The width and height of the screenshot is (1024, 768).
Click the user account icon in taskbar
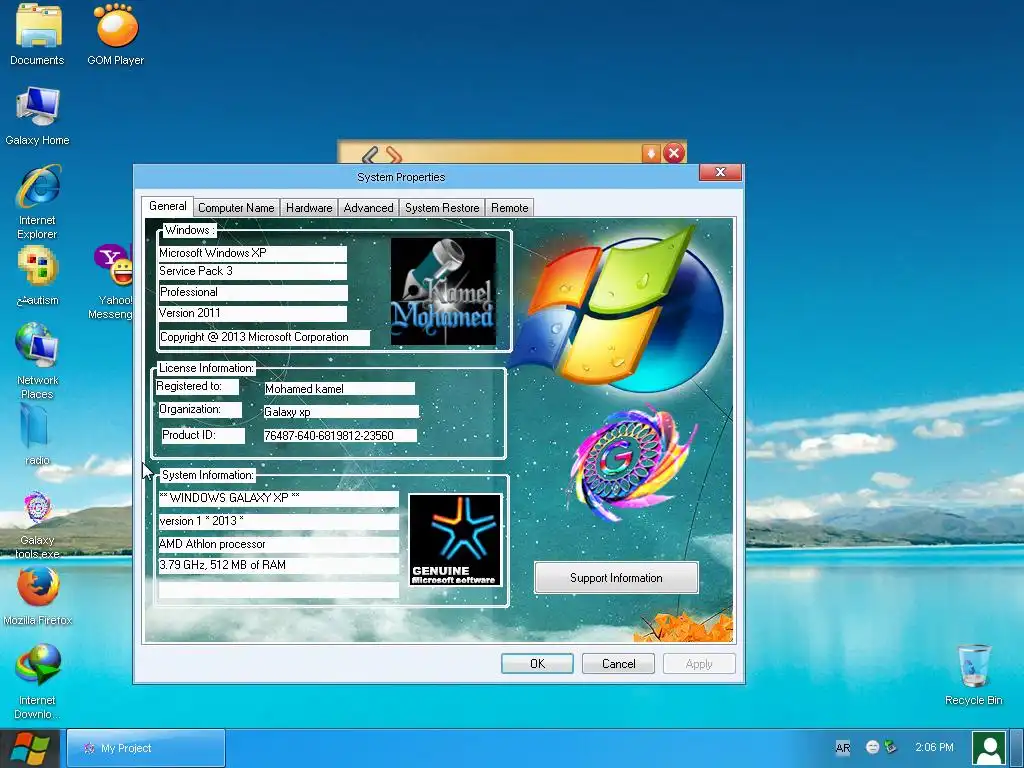[989, 748]
